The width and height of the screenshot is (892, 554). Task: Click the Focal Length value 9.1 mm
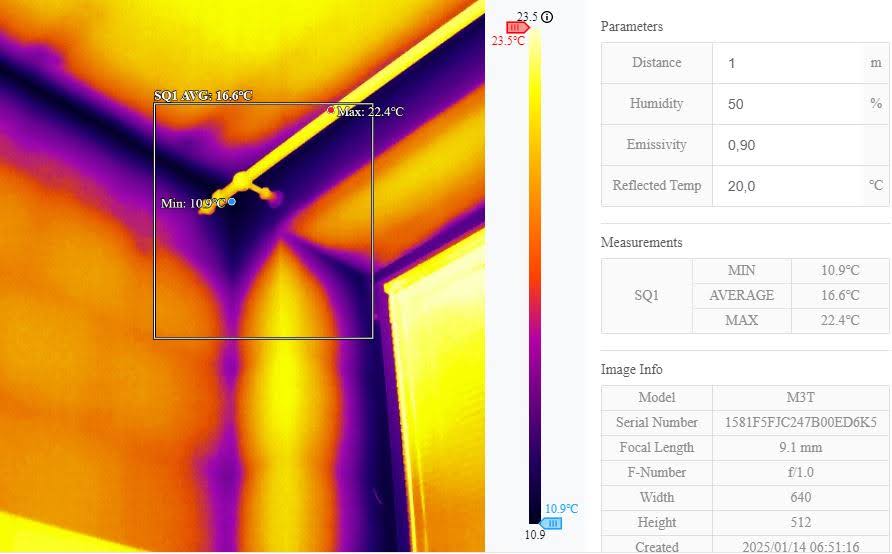(x=800, y=447)
